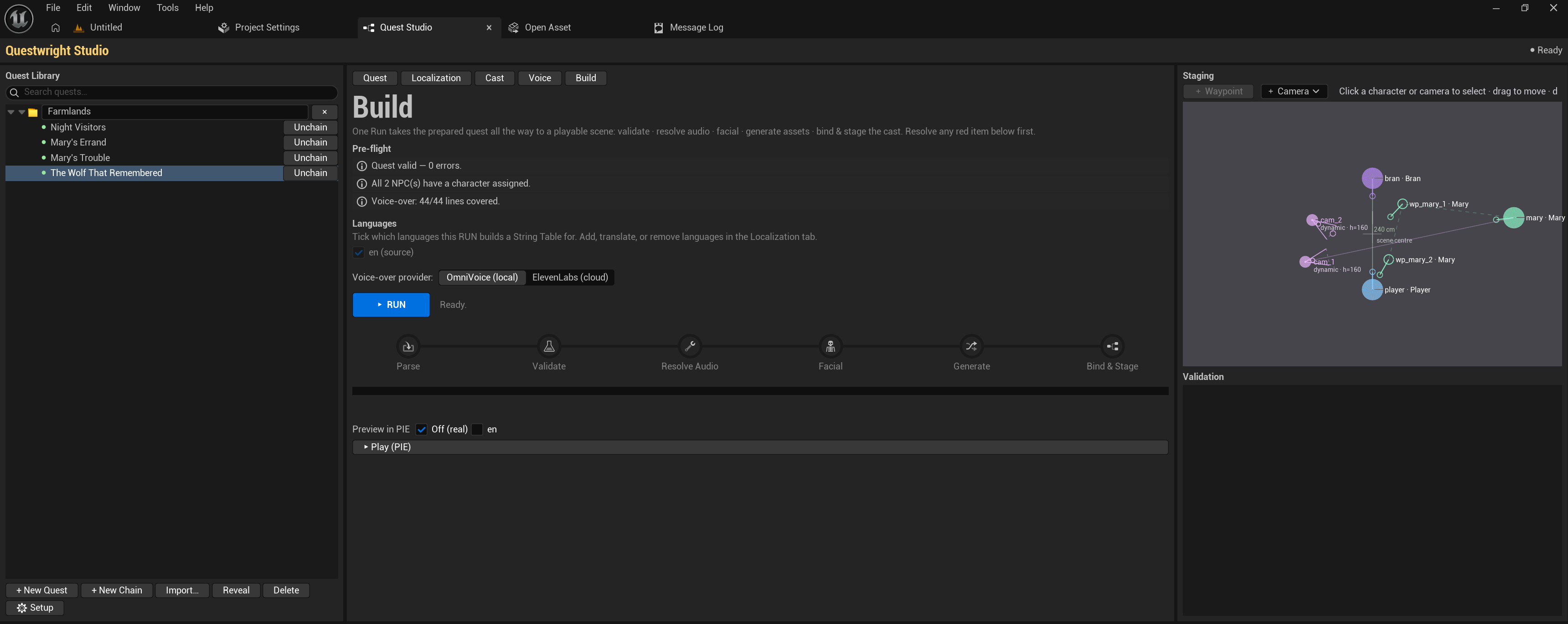Click the x button beside Farmlands
This screenshot has height=624, width=1568.
point(325,112)
